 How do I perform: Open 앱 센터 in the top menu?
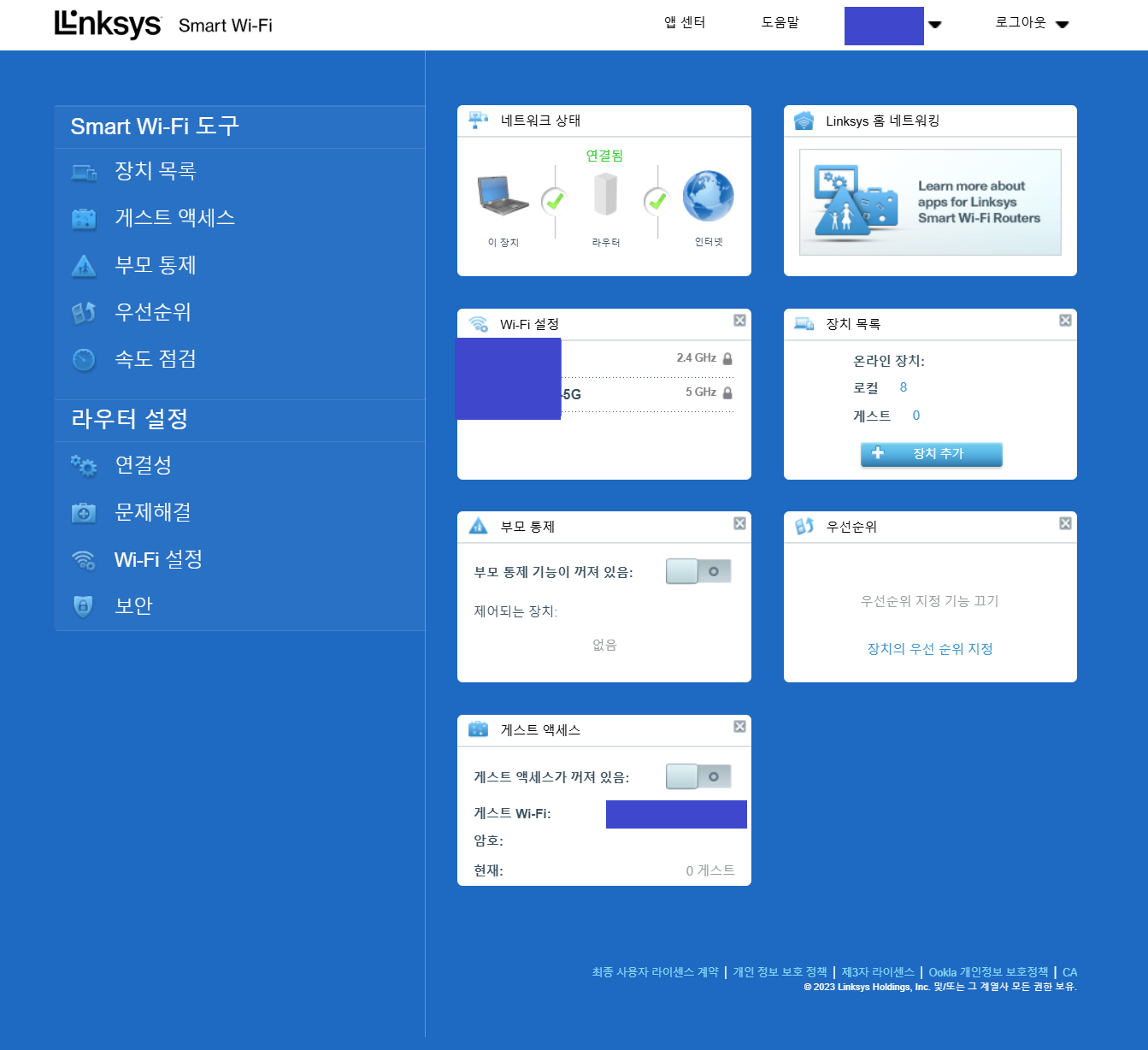685,22
